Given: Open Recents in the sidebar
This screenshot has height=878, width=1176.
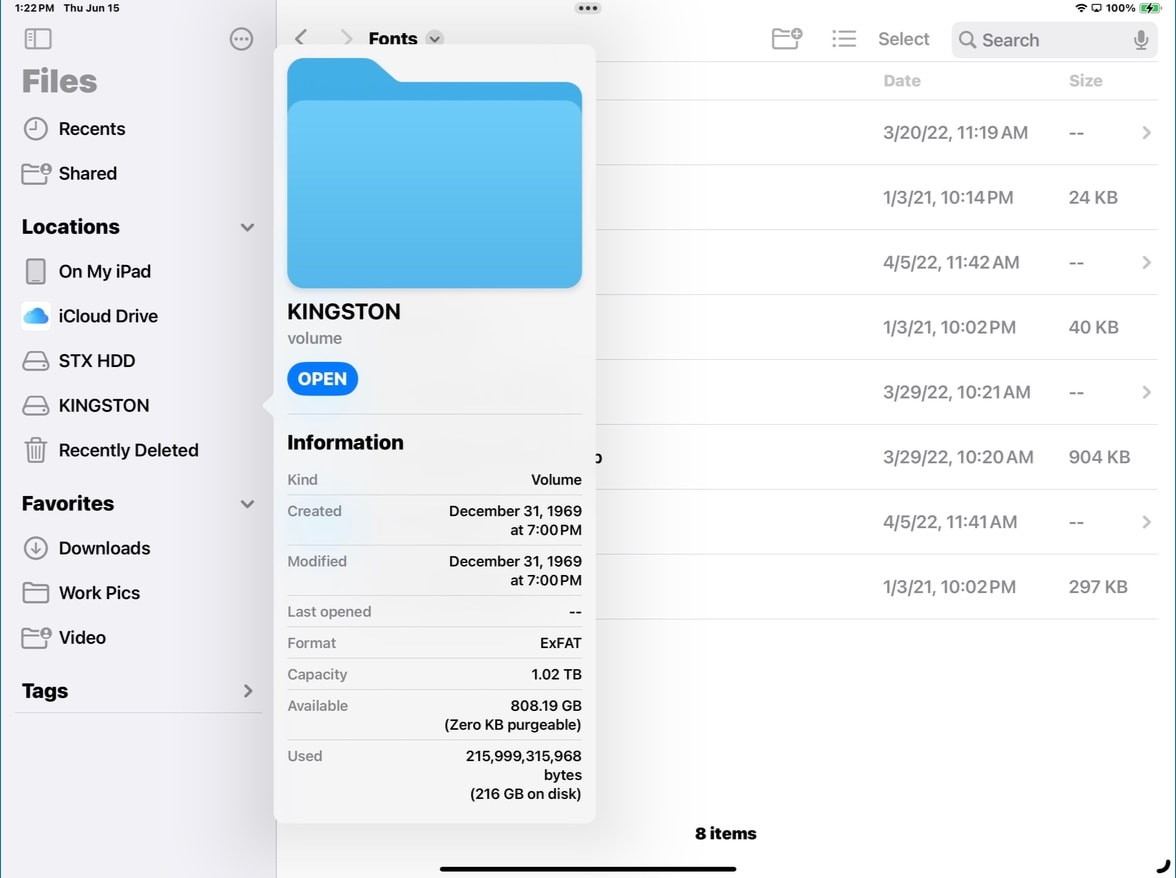Looking at the screenshot, I should click(x=138, y=129).
